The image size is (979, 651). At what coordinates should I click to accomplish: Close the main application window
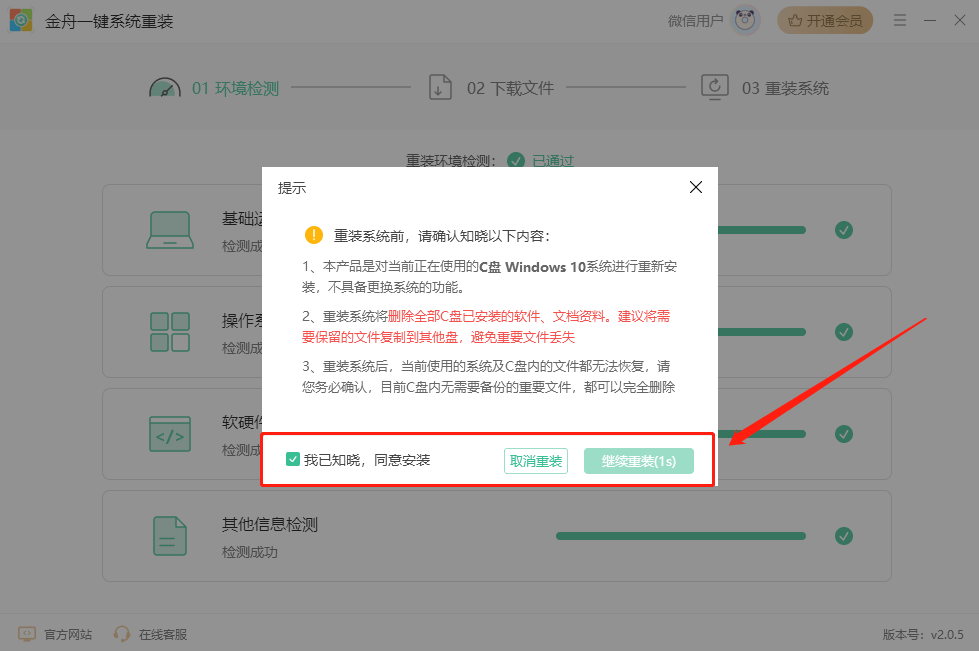pyautogui.click(x=960, y=21)
